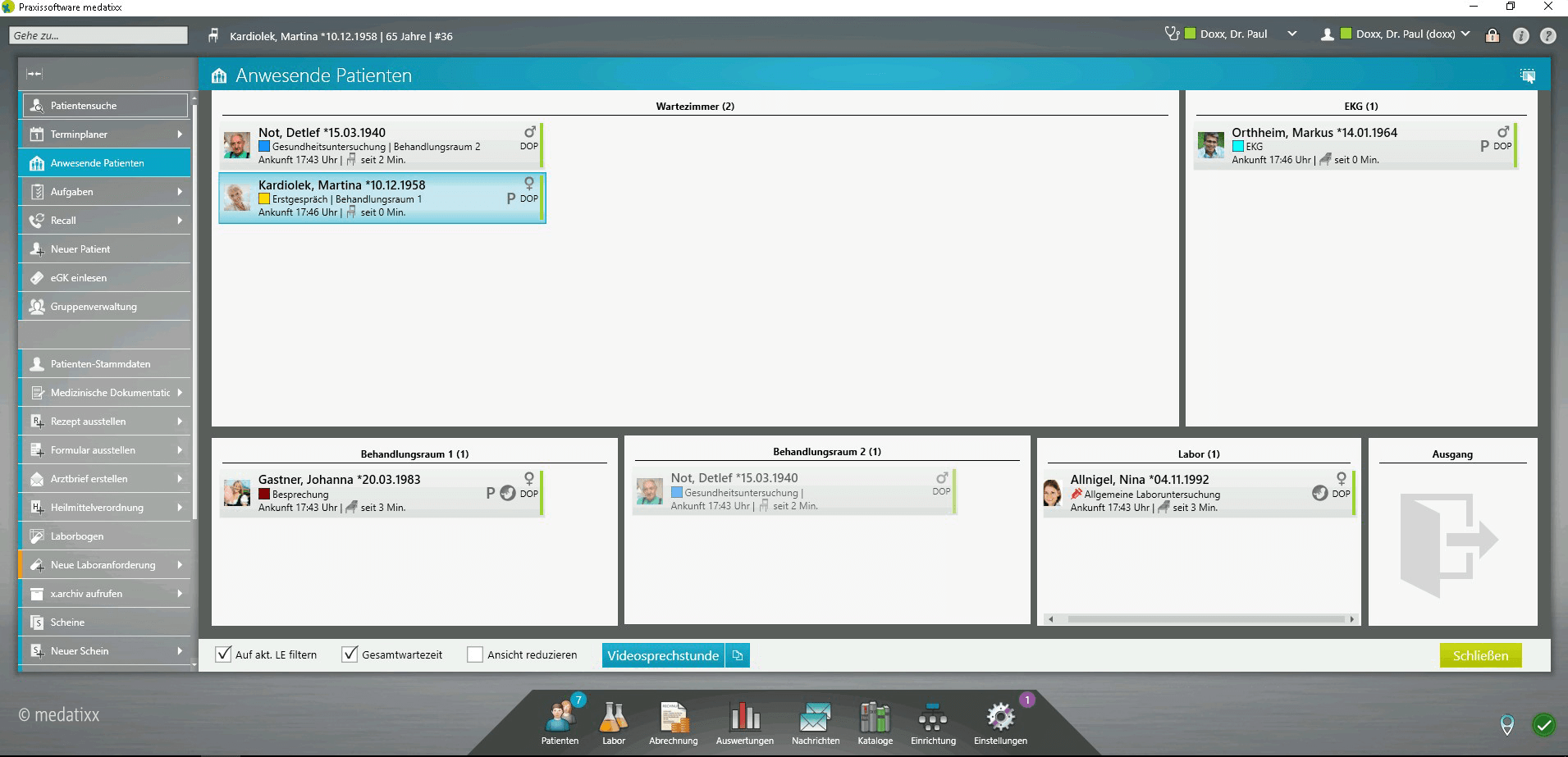Screen dimensions: 1568x757
Task: Enable Ansicht reduzieren checkbox
Action: tap(474, 654)
